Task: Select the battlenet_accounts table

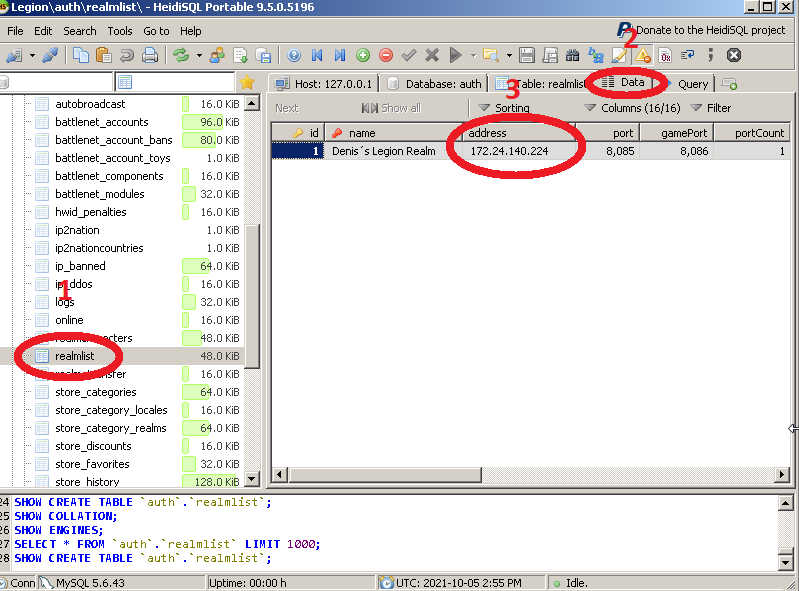Action: 101,122
